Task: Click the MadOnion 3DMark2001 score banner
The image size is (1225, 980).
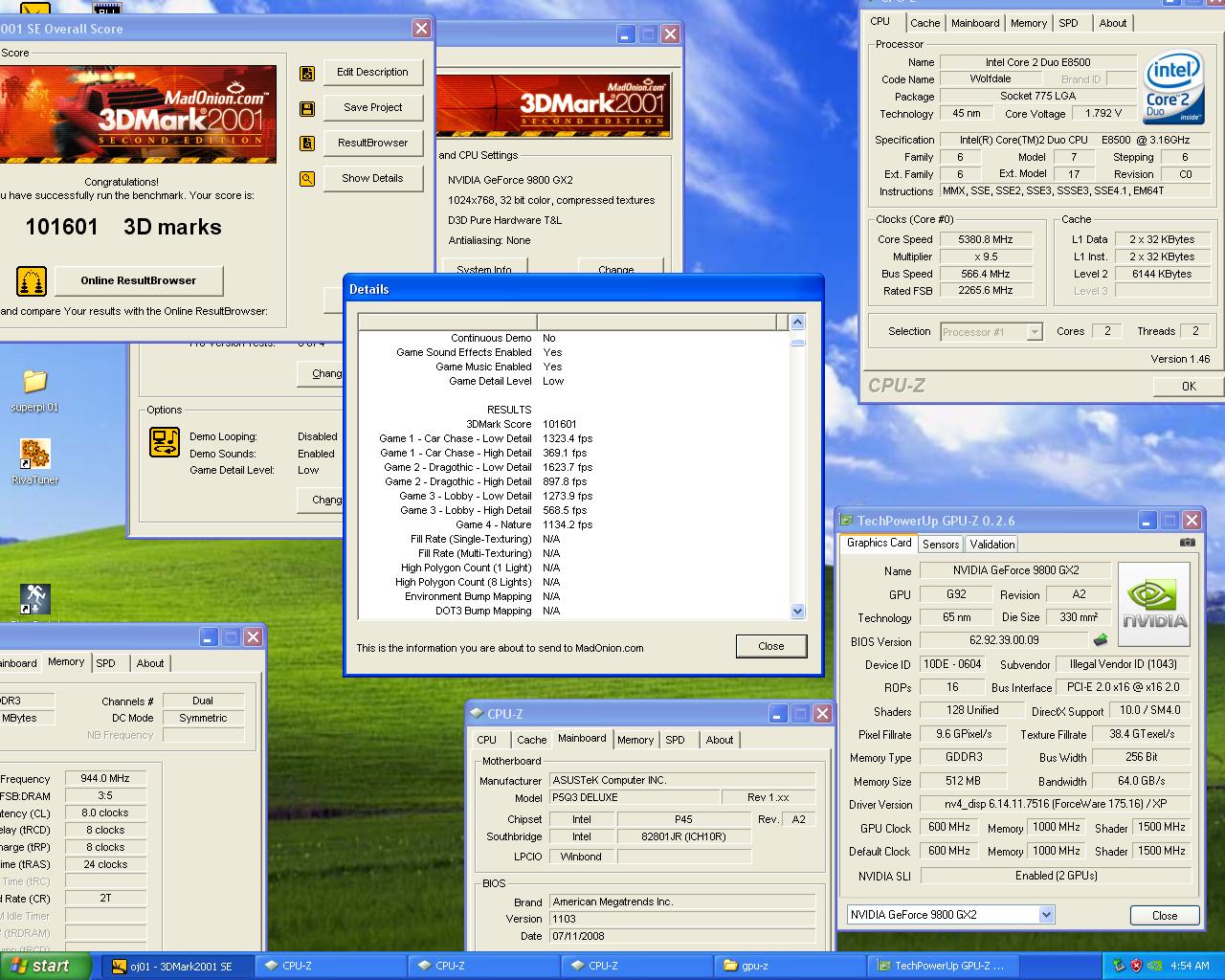Action: click(x=138, y=114)
